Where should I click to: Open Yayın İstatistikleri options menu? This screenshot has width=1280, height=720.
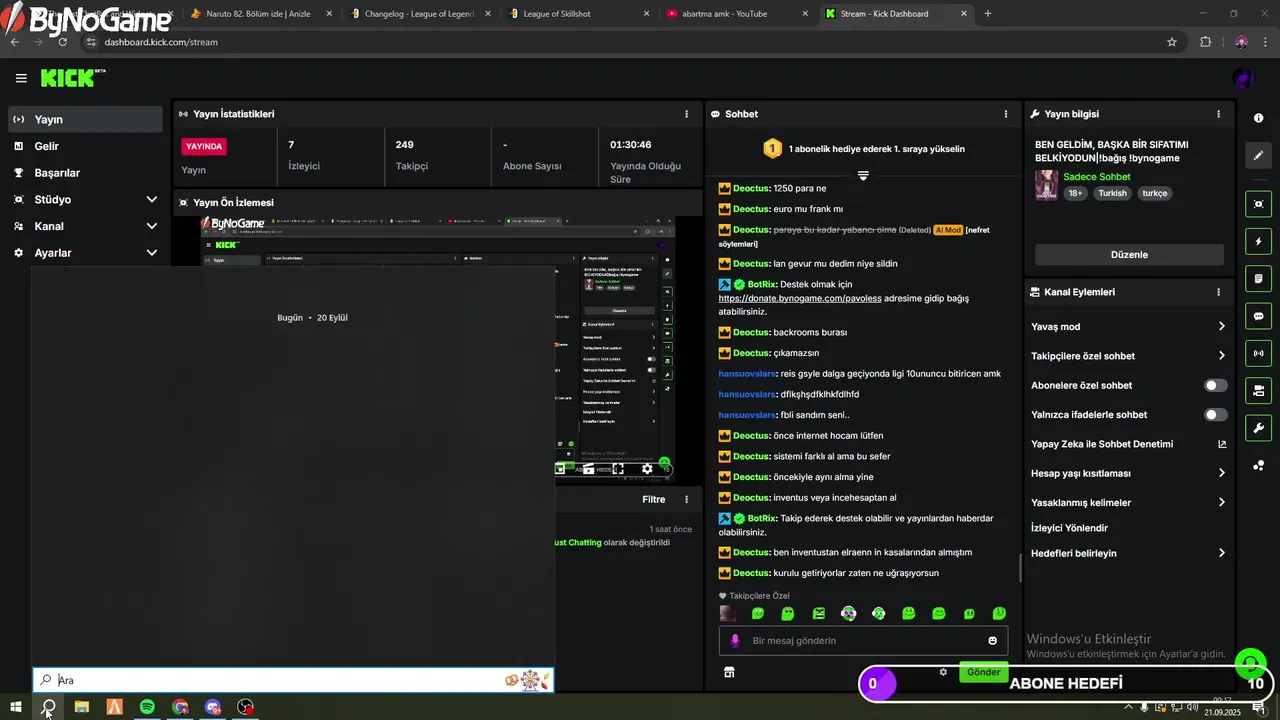[686, 114]
